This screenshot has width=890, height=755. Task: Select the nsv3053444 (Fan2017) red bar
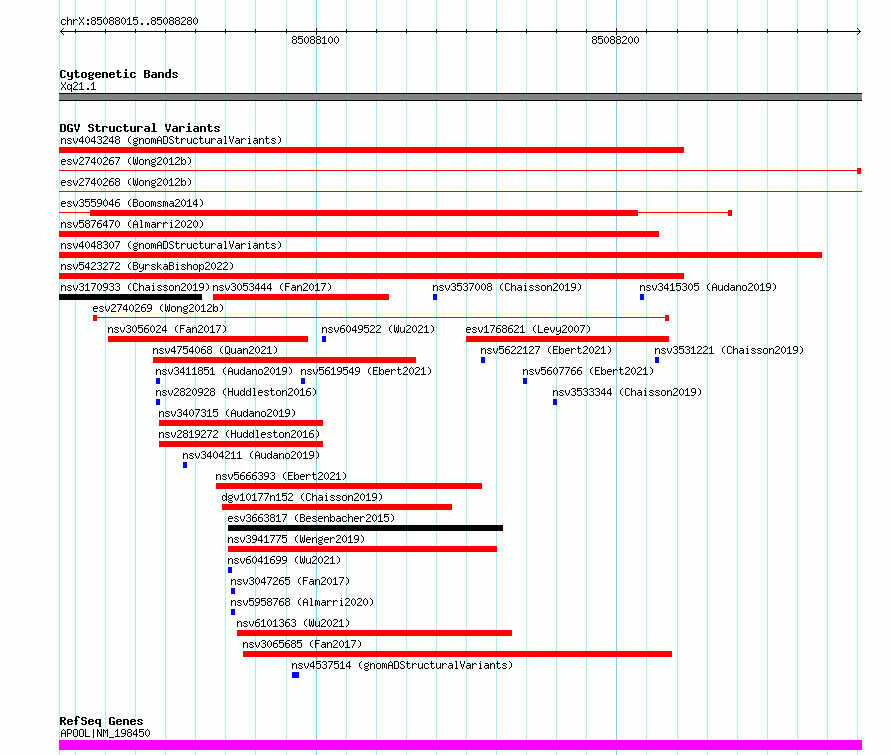tap(301, 297)
